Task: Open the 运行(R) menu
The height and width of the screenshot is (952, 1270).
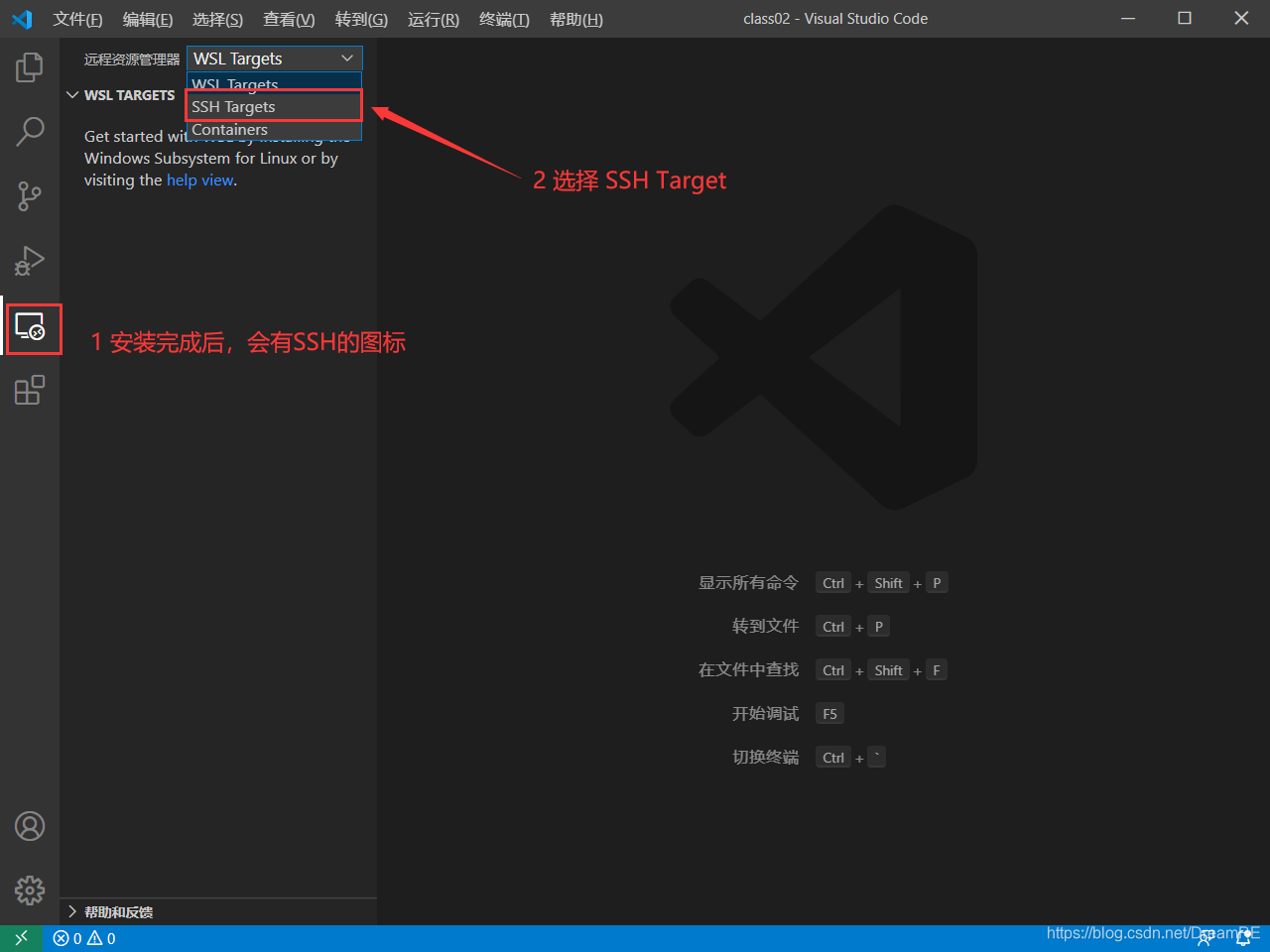Action: pyautogui.click(x=434, y=19)
